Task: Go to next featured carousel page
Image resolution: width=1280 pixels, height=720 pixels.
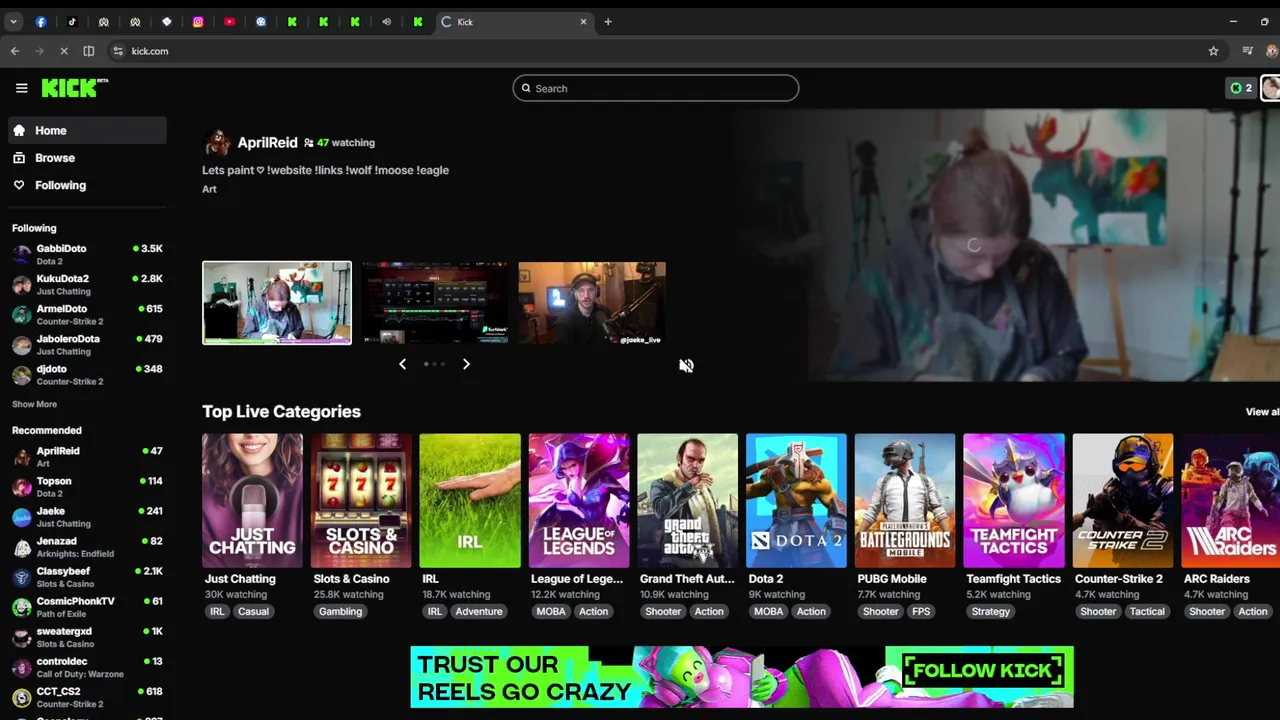Action: point(466,364)
